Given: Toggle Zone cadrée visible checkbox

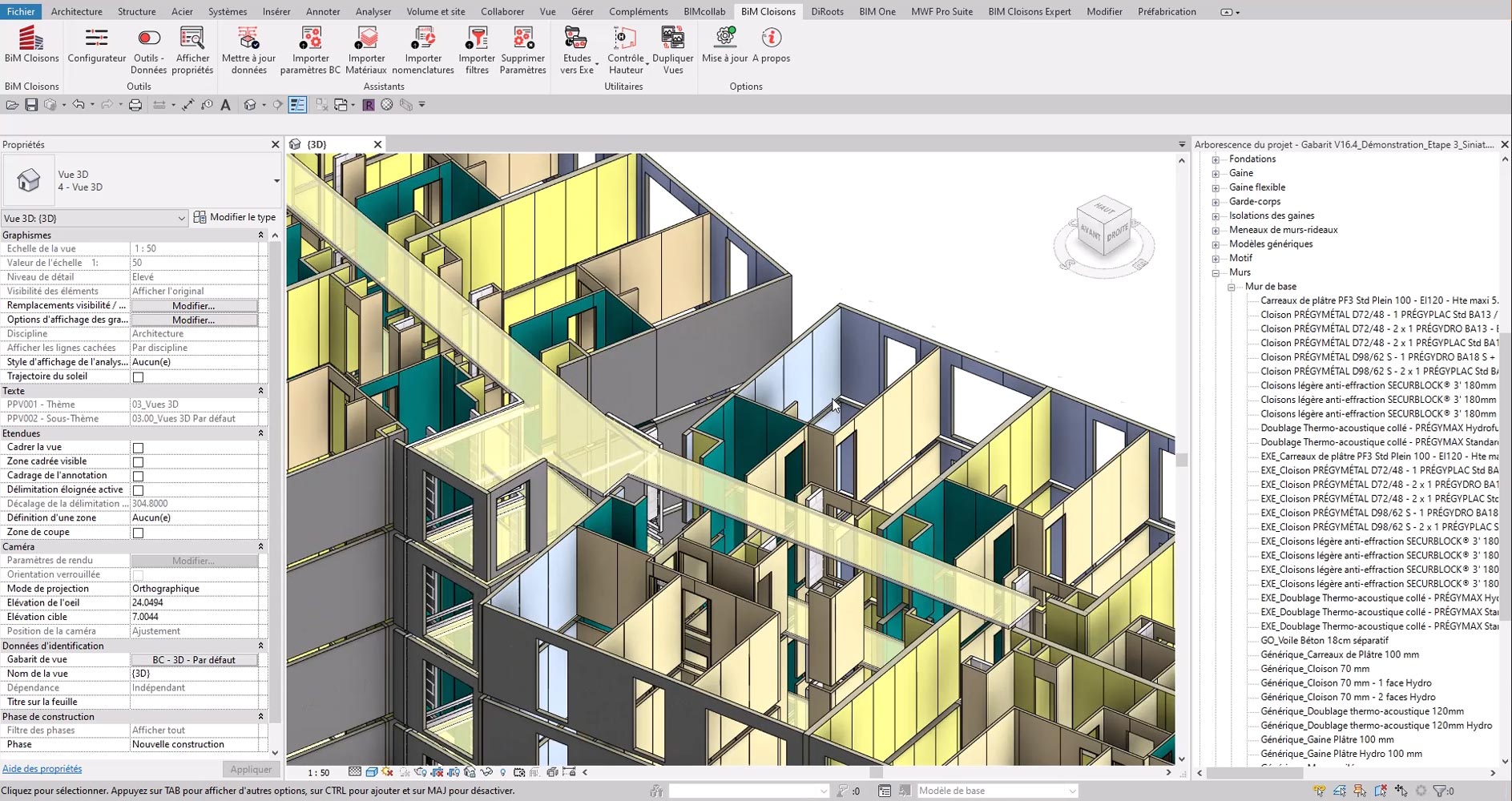Looking at the screenshot, I should (138, 462).
